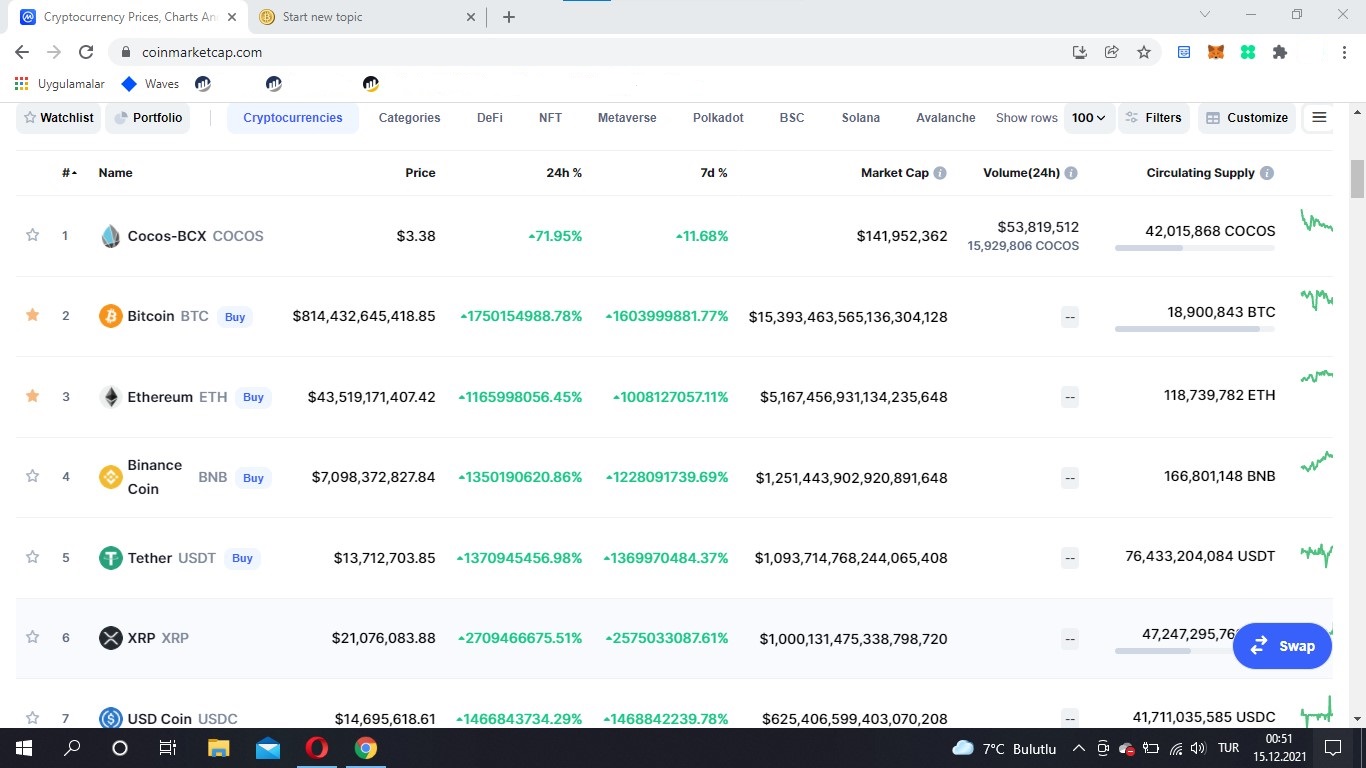Screen dimensions: 1366x768
Task: Click the XRP coin logo
Action: [x=111, y=638]
